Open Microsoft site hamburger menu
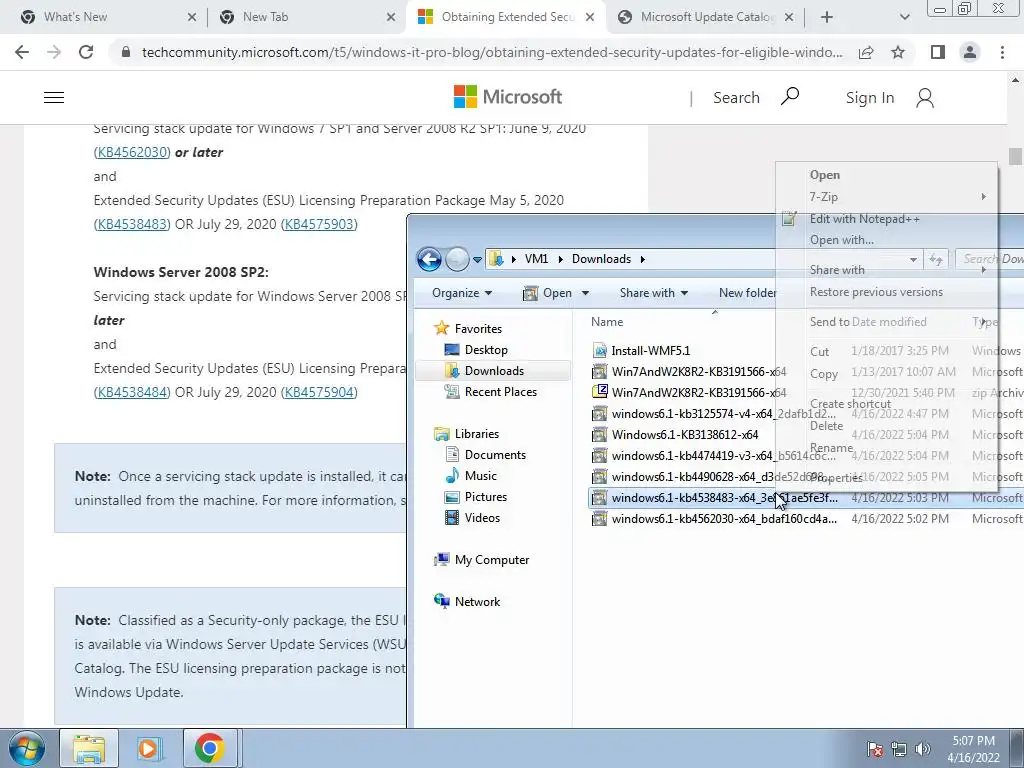 click(x=54, y=97)
